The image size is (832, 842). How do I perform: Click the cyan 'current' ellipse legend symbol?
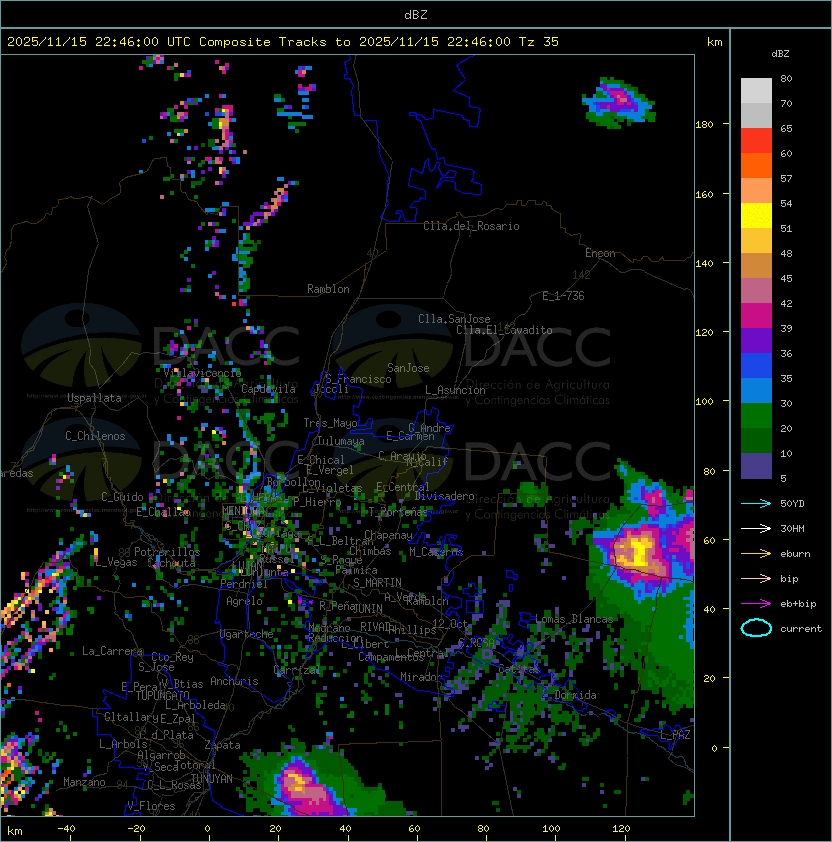[756, 628]
